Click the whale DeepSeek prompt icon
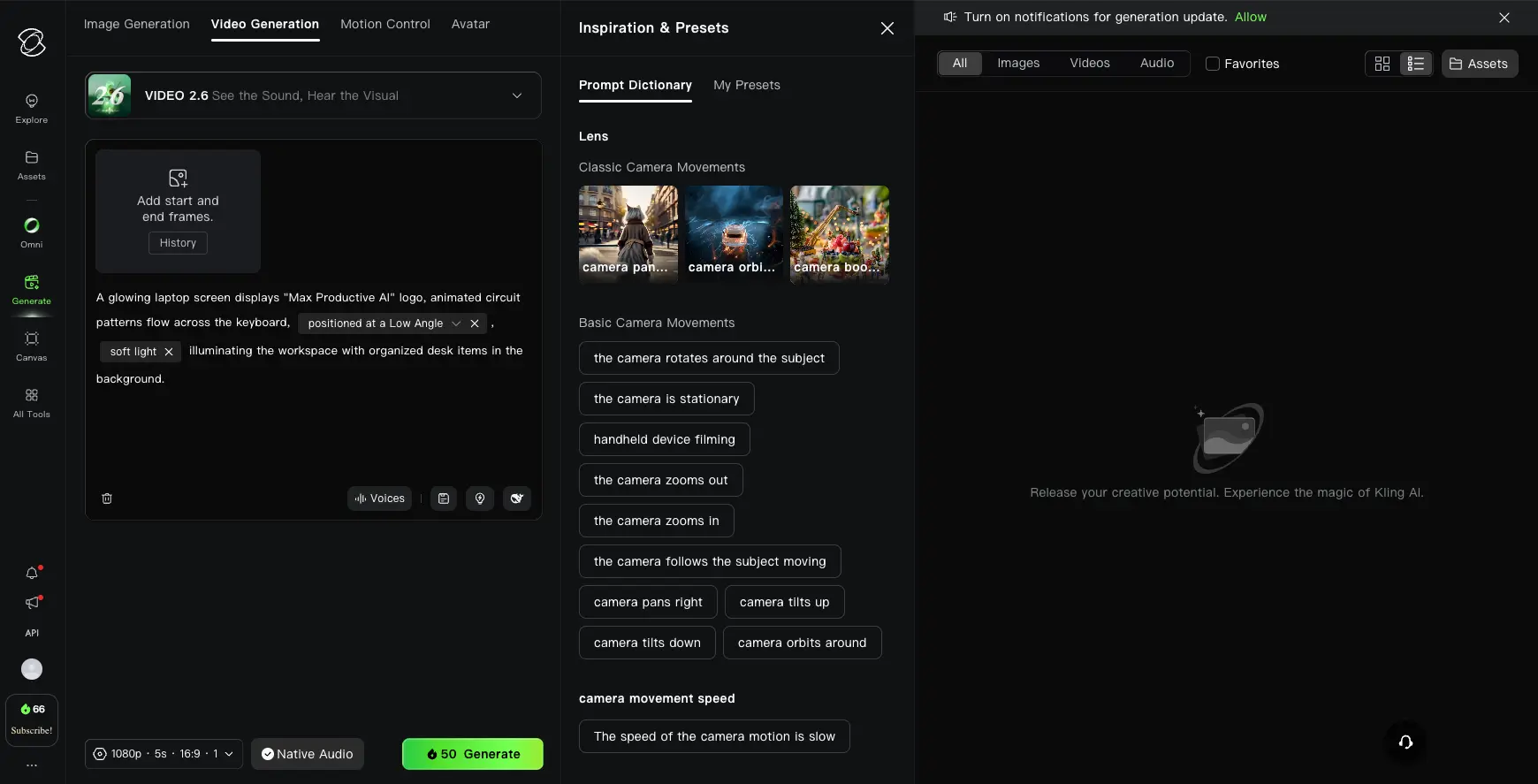This screenshot has height=784, width=1538. click(x=517, y=499)
